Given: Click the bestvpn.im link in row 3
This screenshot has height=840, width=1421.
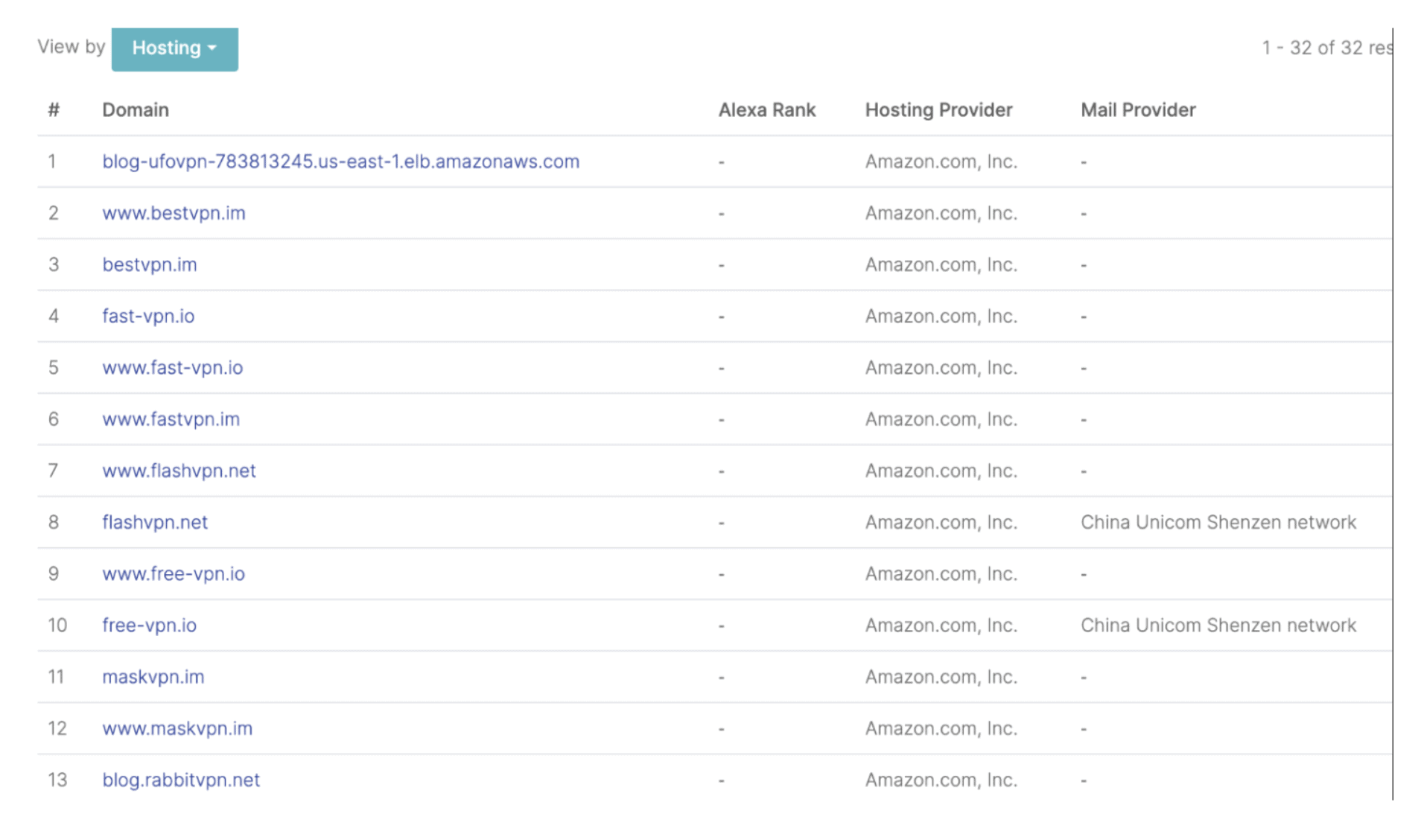Looking at the screenshot, I should [150, 264].
